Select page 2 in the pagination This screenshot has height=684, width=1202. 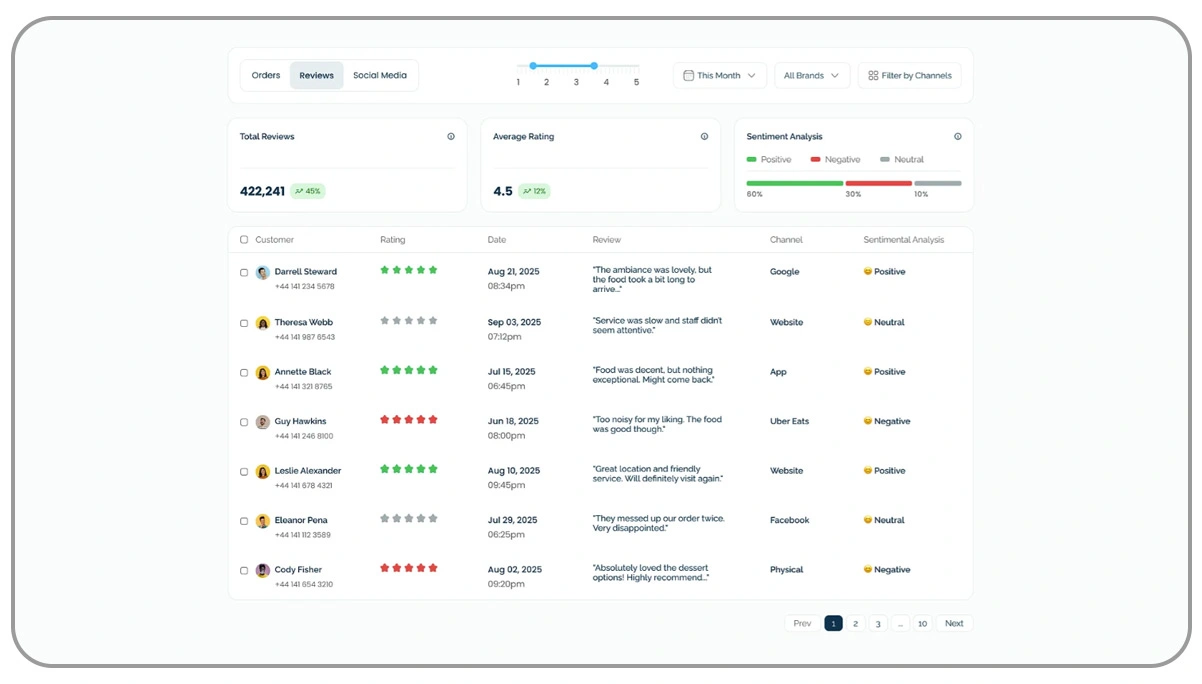tap(855, 623)
